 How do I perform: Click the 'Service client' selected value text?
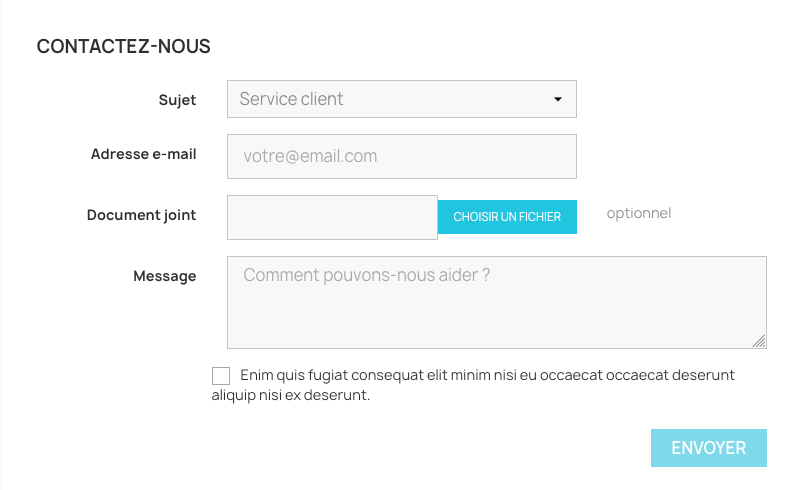tap(291, 99)
